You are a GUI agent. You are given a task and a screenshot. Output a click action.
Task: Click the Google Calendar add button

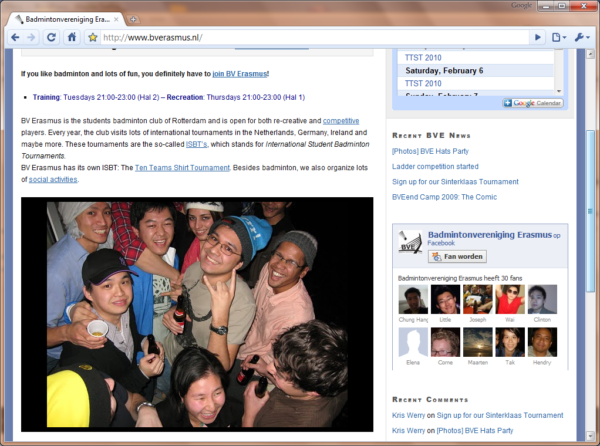coord(533,103)
